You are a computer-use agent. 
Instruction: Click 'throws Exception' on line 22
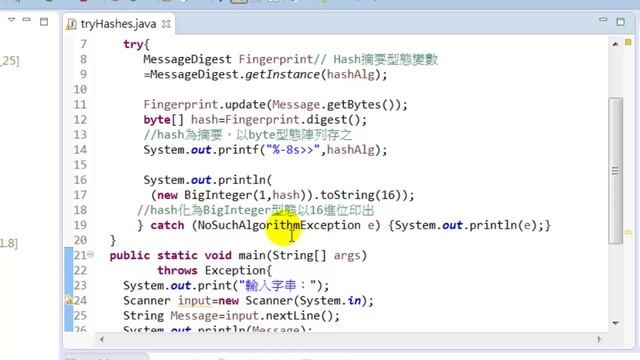[212, 270]
